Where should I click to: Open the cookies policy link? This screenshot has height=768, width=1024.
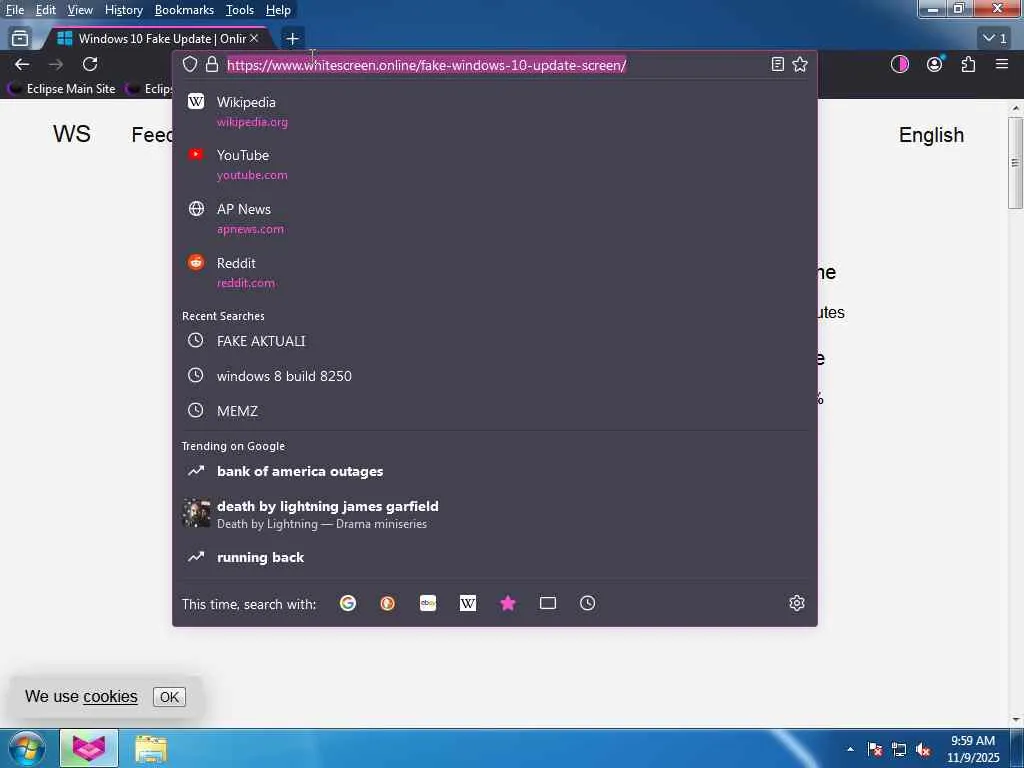click(110, 697)
